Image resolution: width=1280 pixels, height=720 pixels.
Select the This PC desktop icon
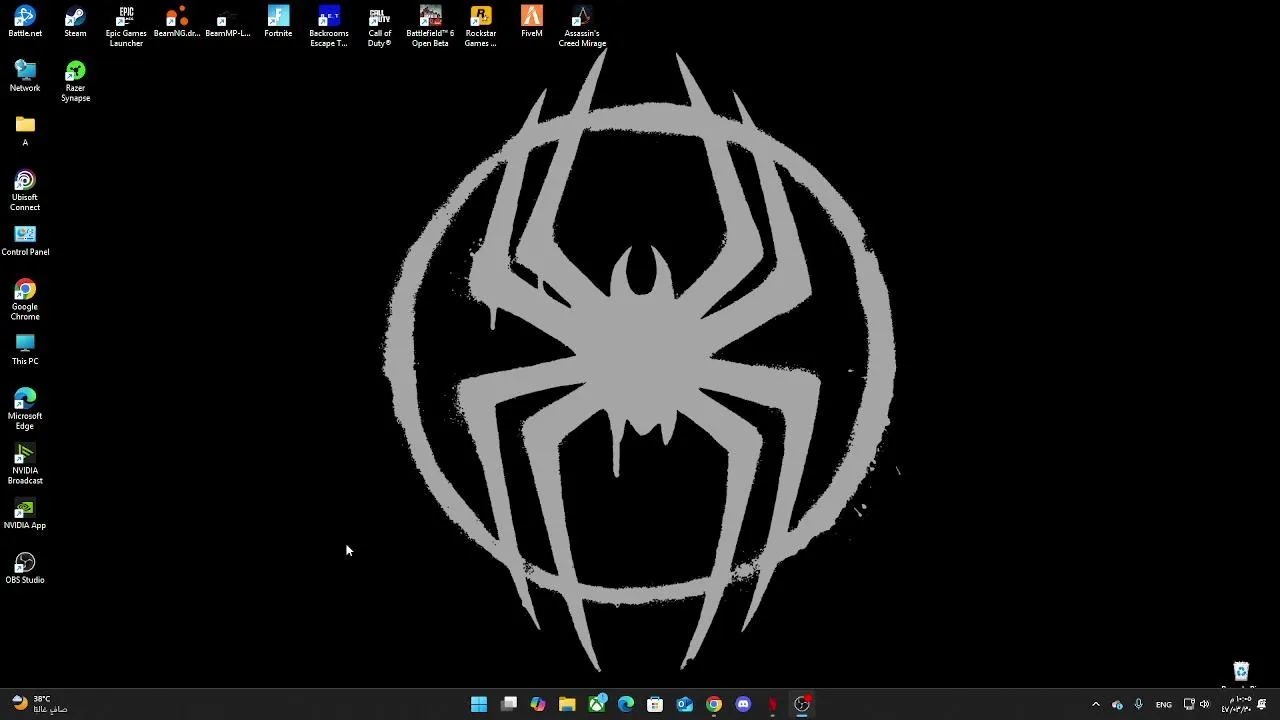tap(25, 350)
